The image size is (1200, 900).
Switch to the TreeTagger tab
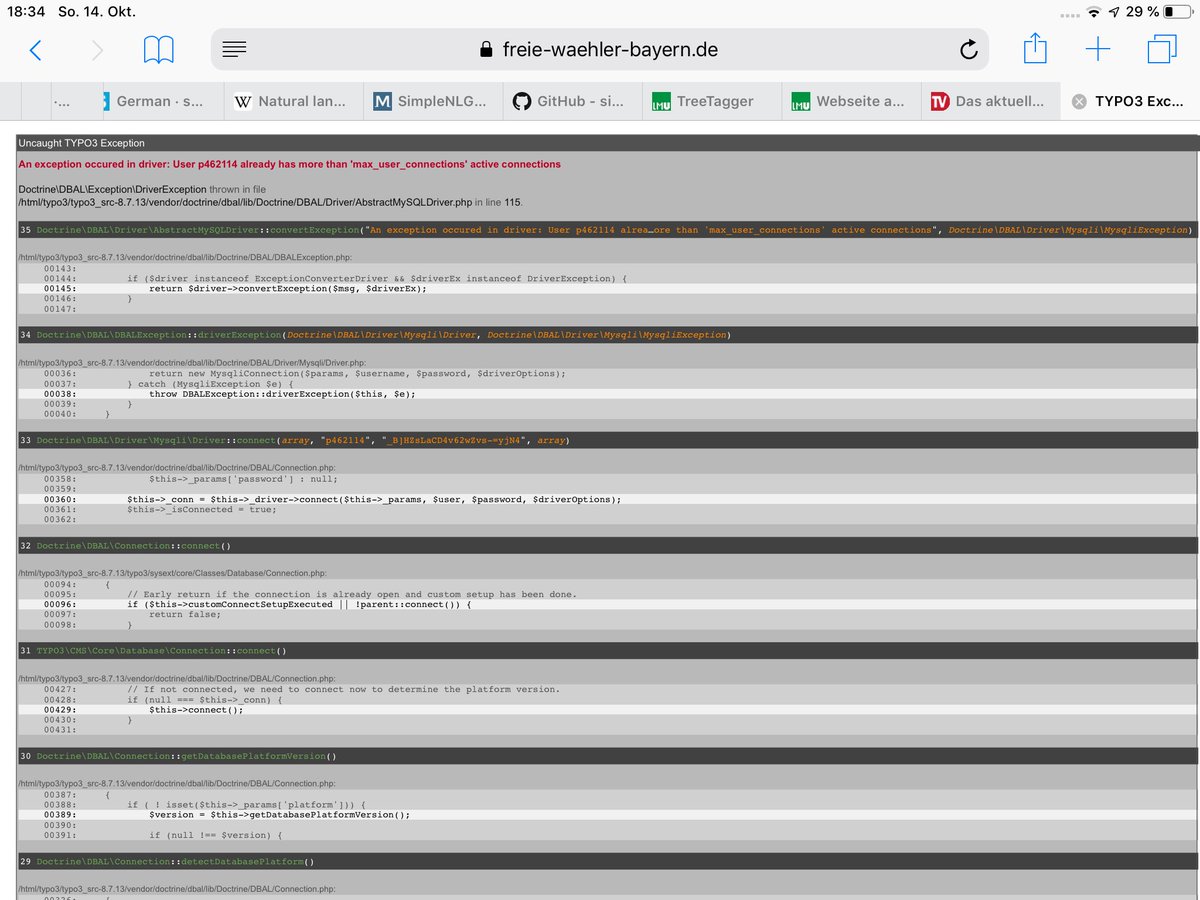[x=710, y=101]
